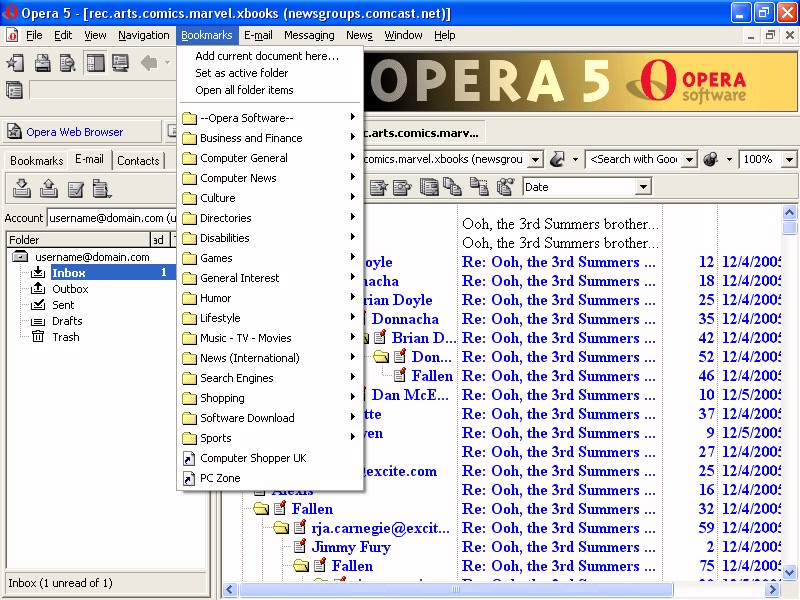The image size is (800, 600).
Task: Click the page icon next to Opera Web Browser
Action: pos(14,132)
